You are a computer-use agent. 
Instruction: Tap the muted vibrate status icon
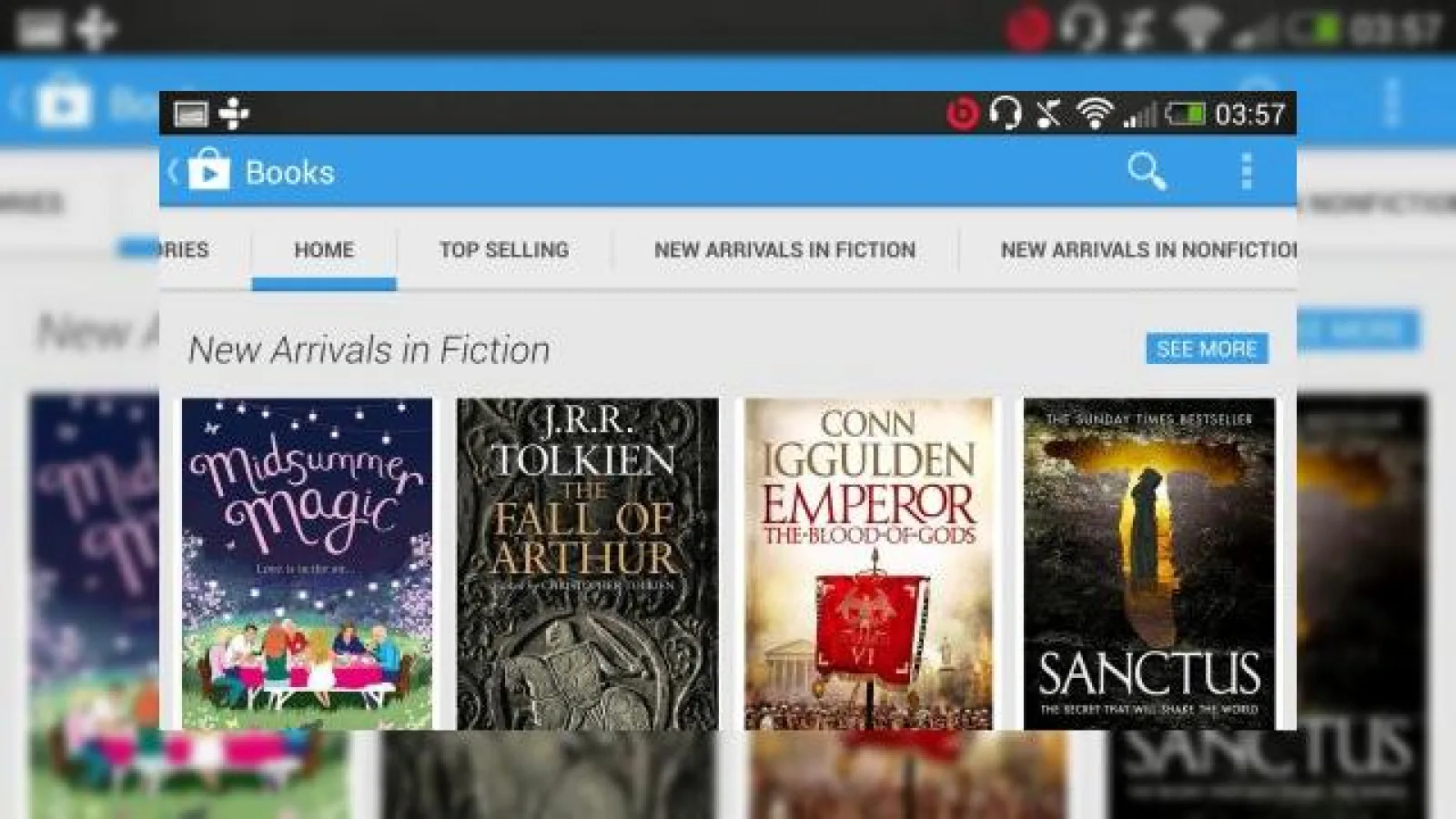(x=1049, y=114)
